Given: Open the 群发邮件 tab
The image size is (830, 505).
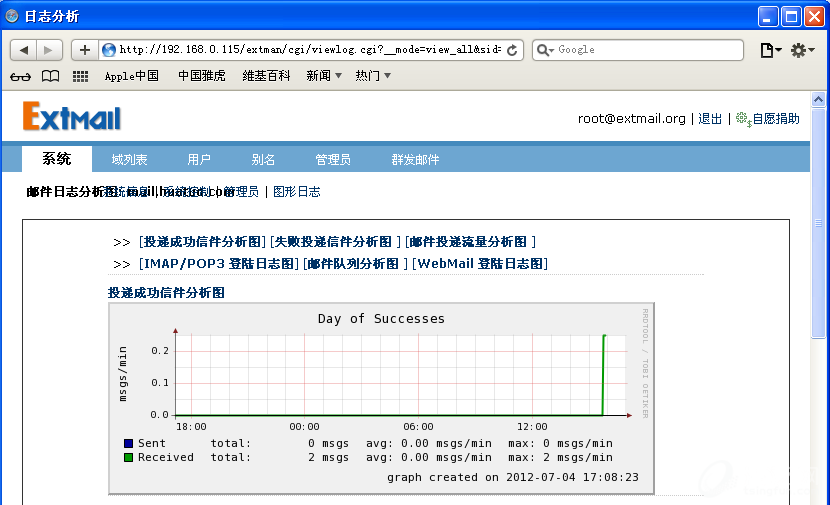Looking at the screenshot, I should pyautogui.click(x=415, y=160).
